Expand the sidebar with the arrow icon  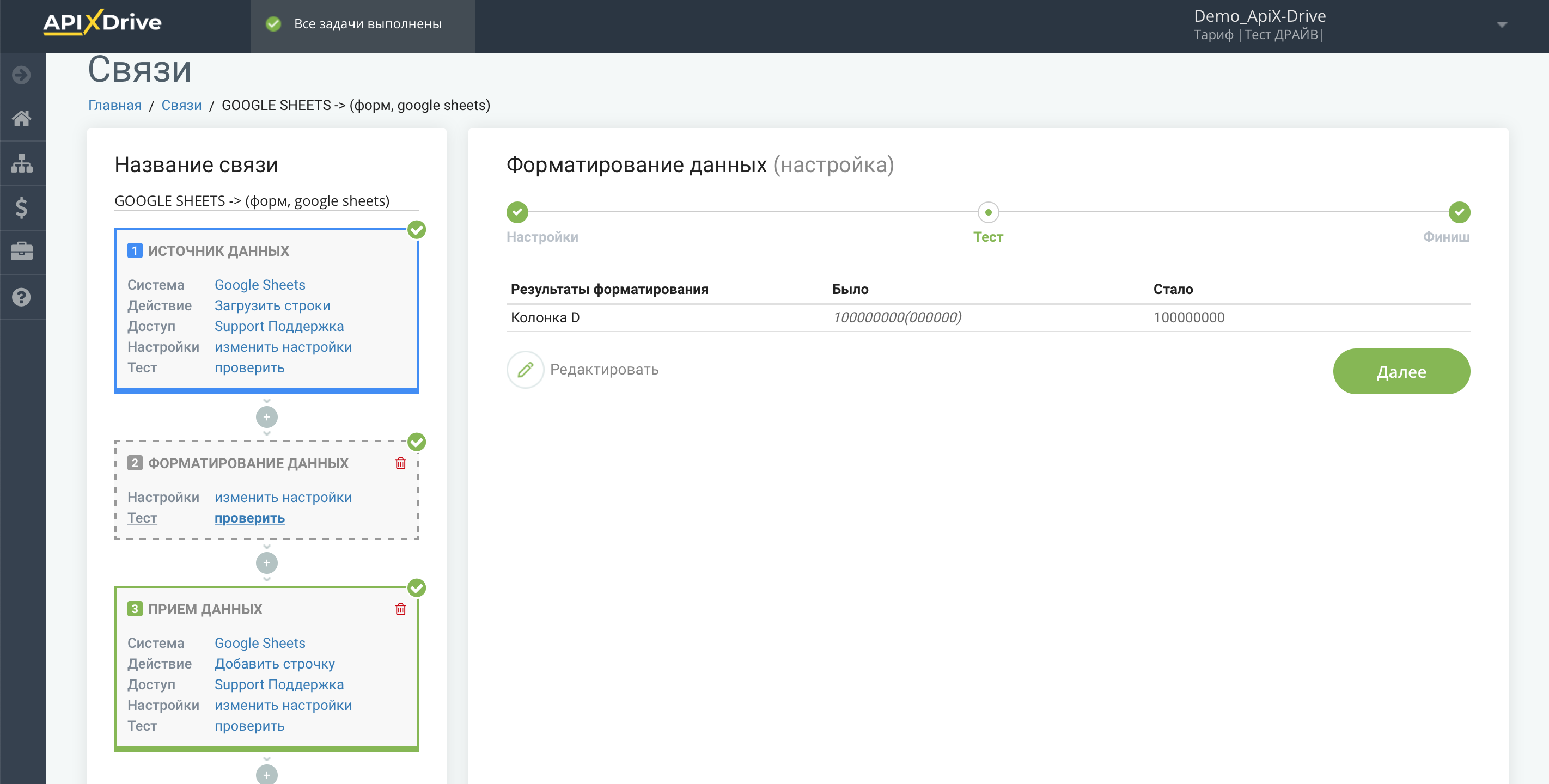point(22,75)
